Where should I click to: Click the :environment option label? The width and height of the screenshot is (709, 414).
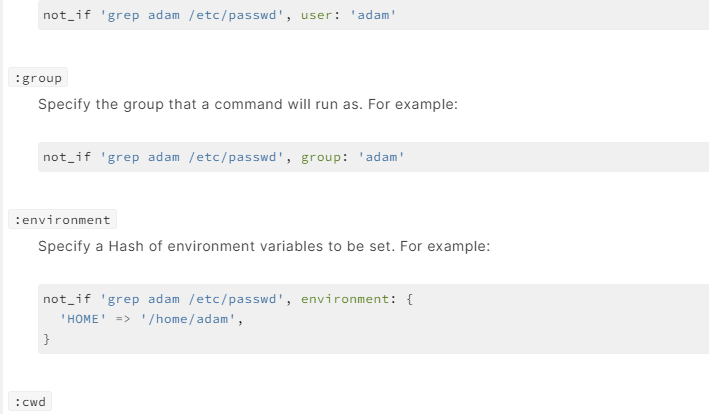[62, 220]
